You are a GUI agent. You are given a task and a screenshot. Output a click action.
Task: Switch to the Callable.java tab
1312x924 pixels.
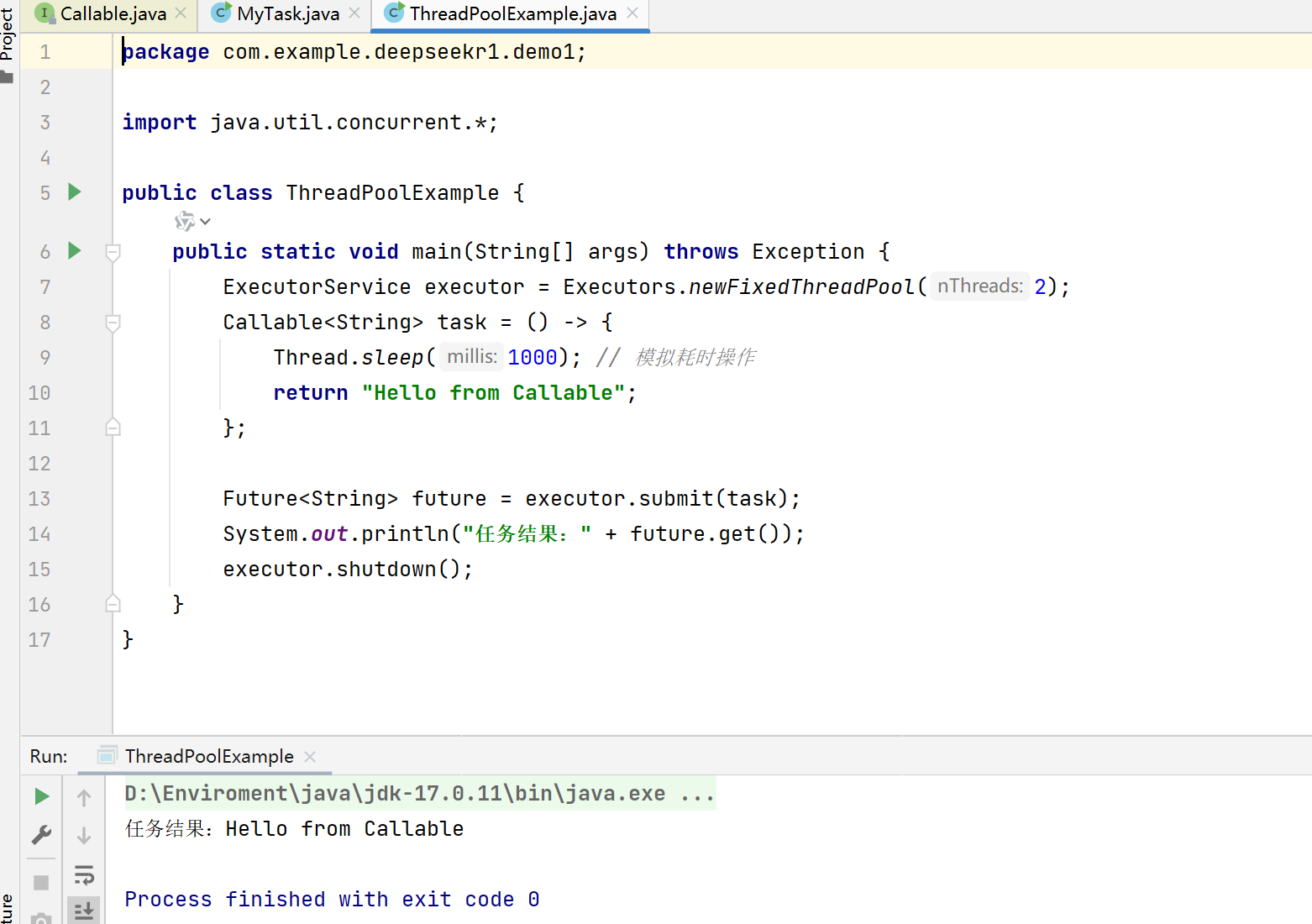tap(113, 13)
